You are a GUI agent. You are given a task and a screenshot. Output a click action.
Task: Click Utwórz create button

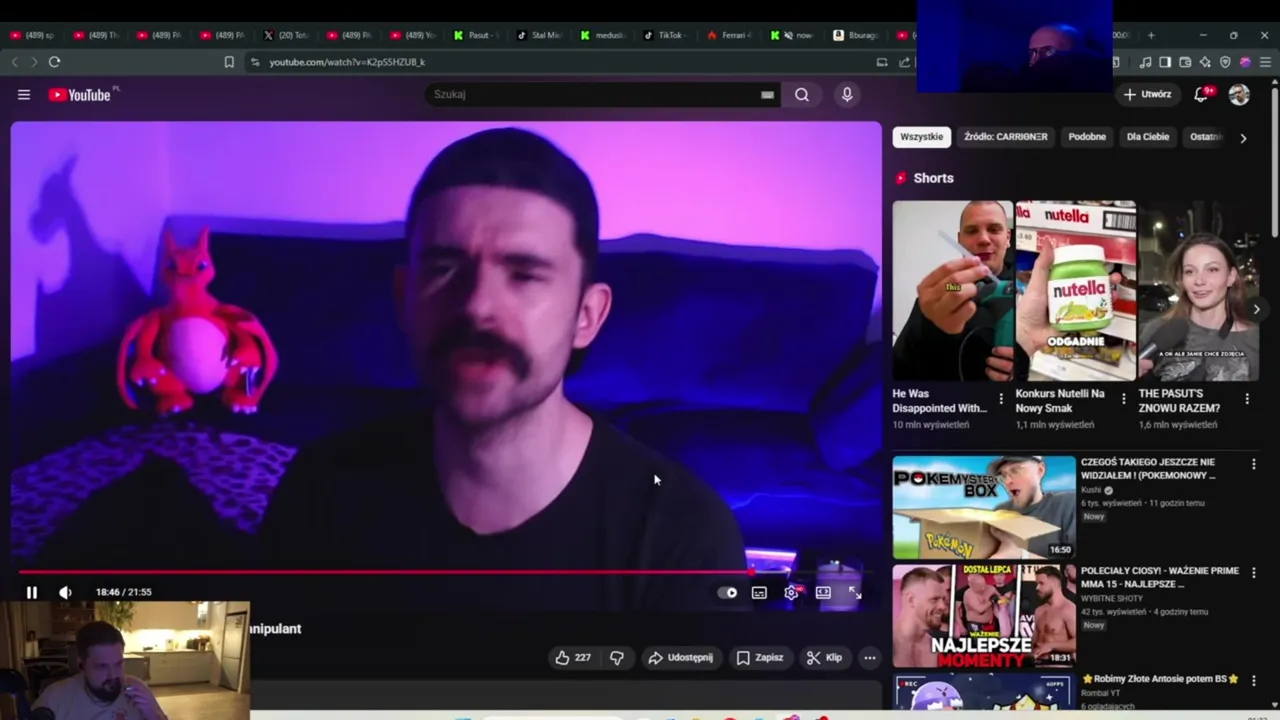(x=1147, y=94)
